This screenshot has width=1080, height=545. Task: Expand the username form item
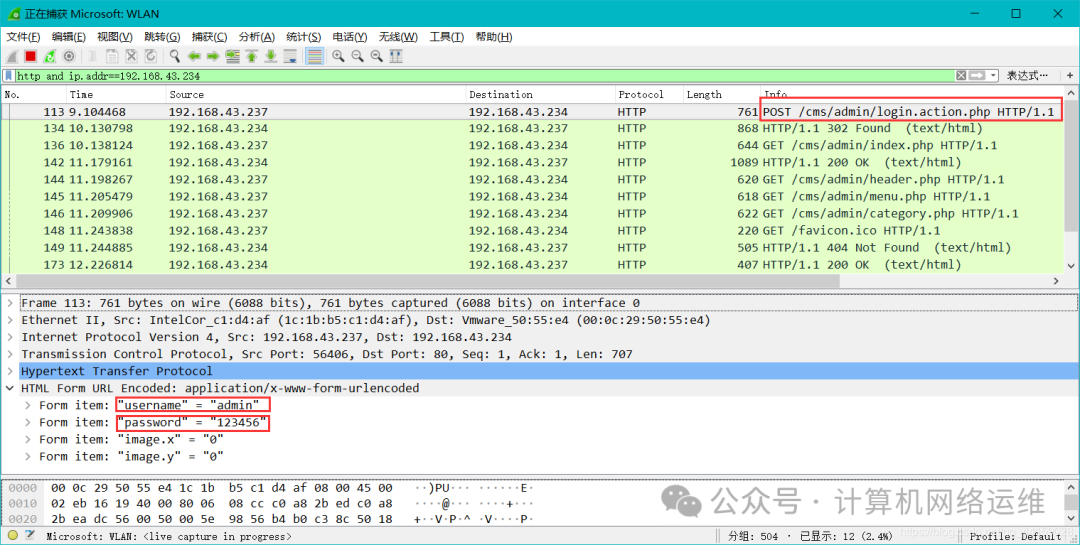click(27, 405)
